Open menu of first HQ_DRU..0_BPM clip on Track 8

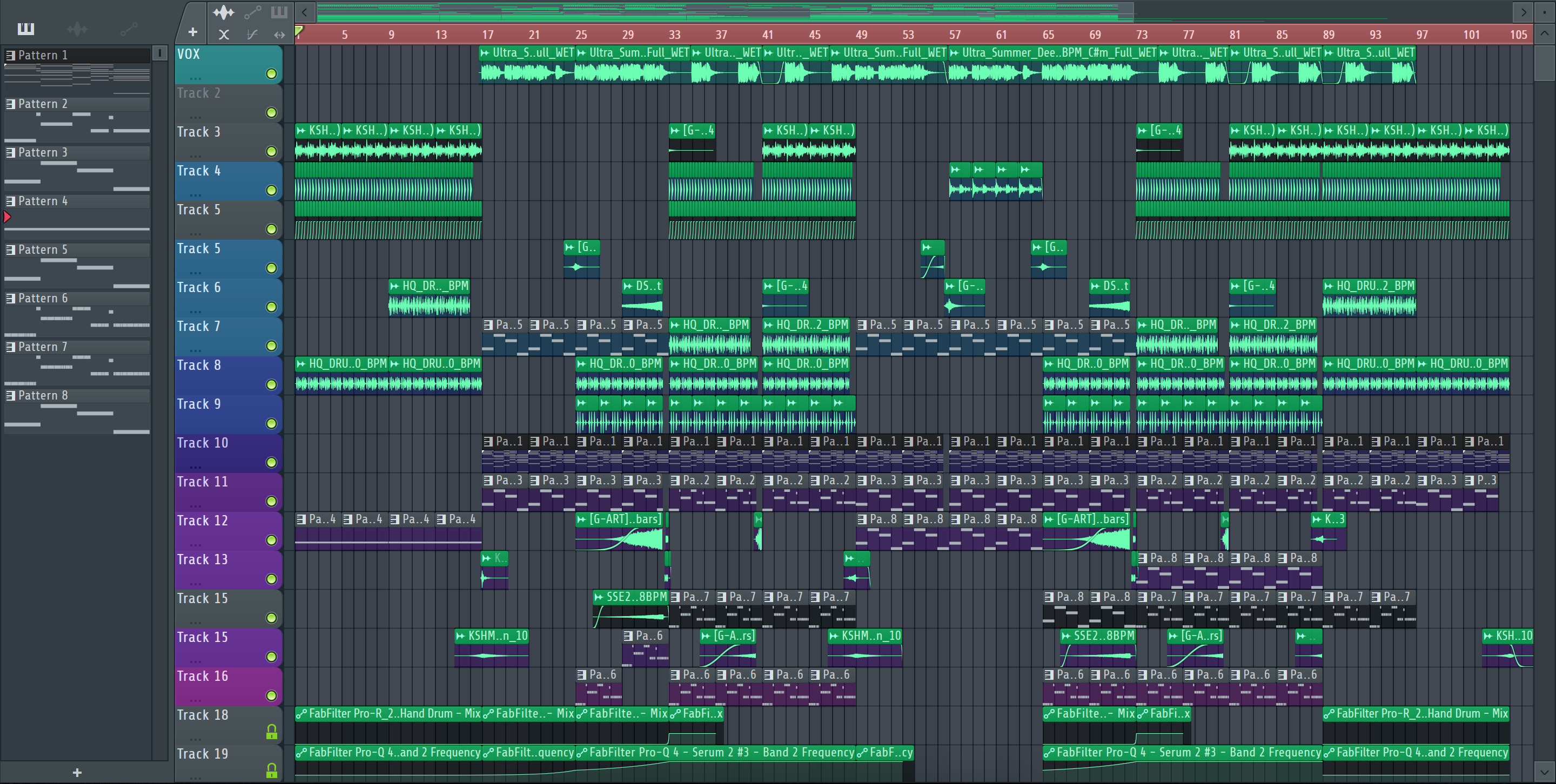tap(301, 363)
